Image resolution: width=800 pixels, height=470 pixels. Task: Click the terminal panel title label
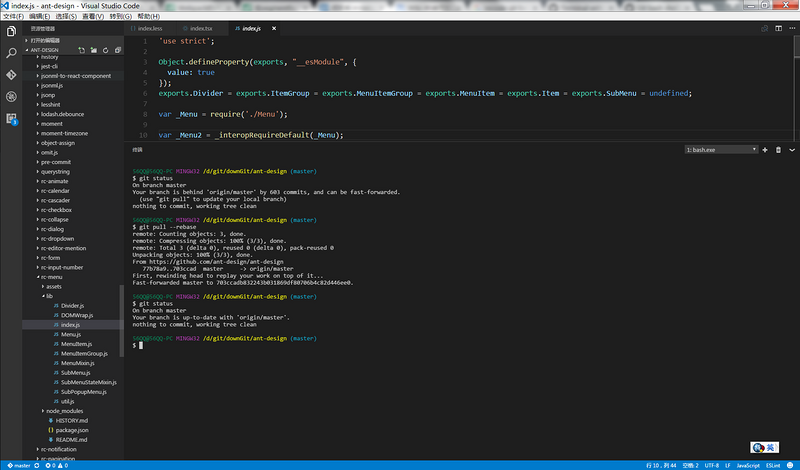(137, 150)
